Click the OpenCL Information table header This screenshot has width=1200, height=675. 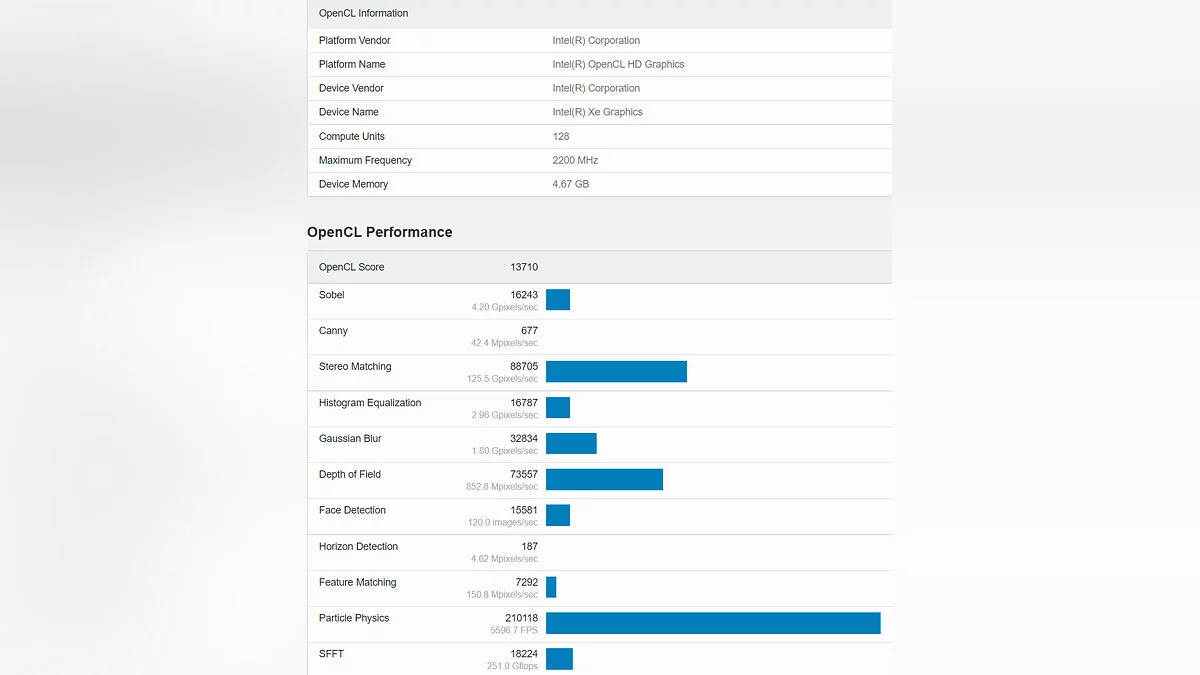click(x=363, y=13)
